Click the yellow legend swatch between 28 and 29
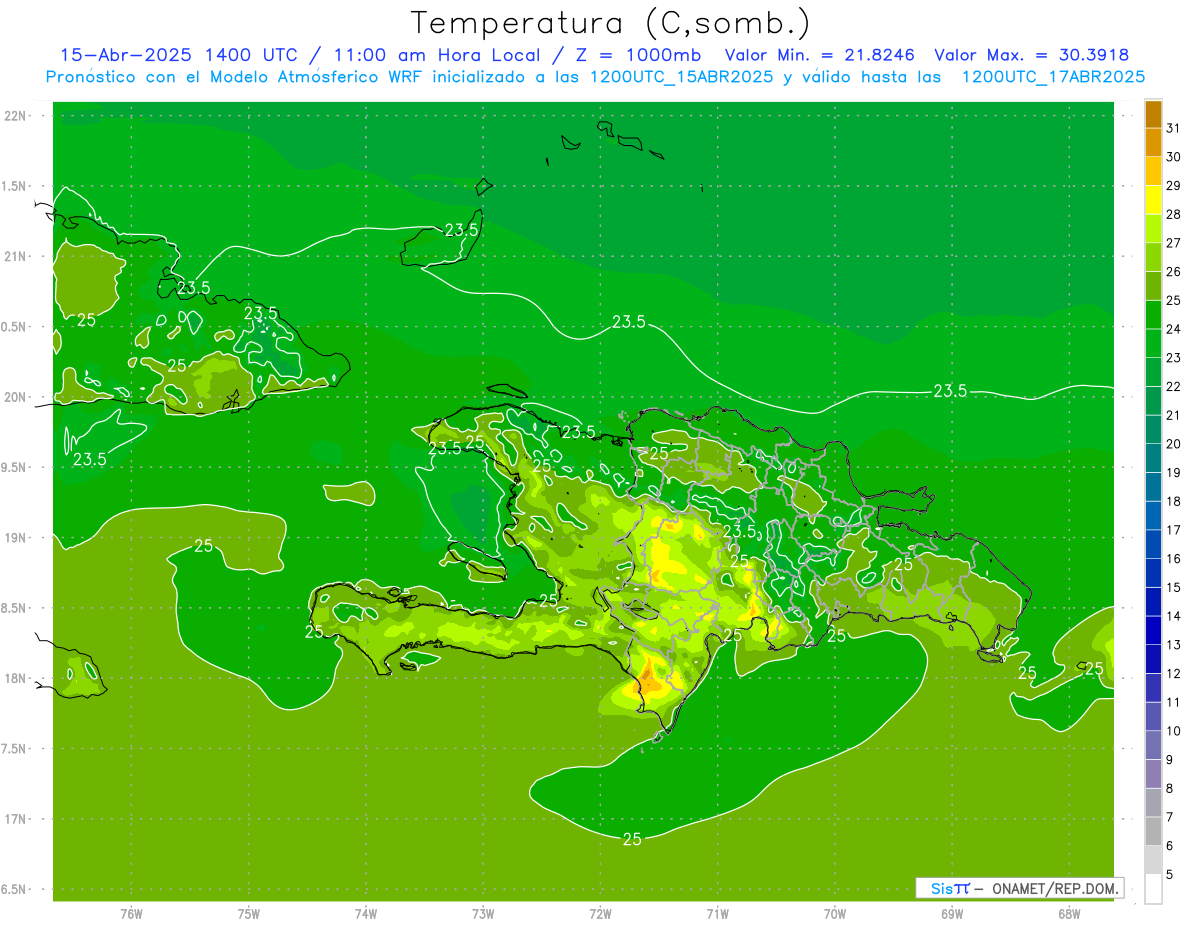The height and width of the screenshot is (927, 1200). 1153,200
